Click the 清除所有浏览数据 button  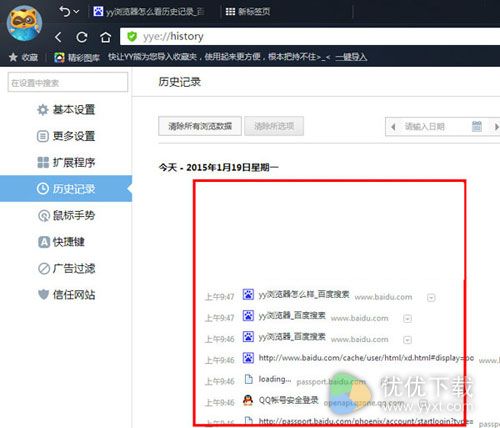click(200, 126)
